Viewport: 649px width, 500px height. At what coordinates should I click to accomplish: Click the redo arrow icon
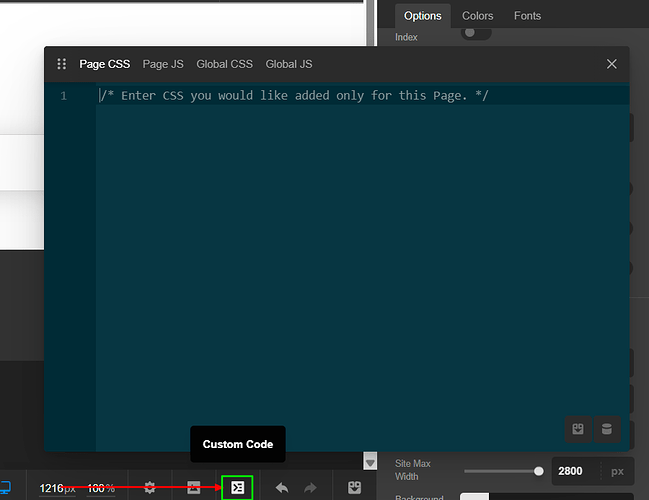tap(310, 488)
